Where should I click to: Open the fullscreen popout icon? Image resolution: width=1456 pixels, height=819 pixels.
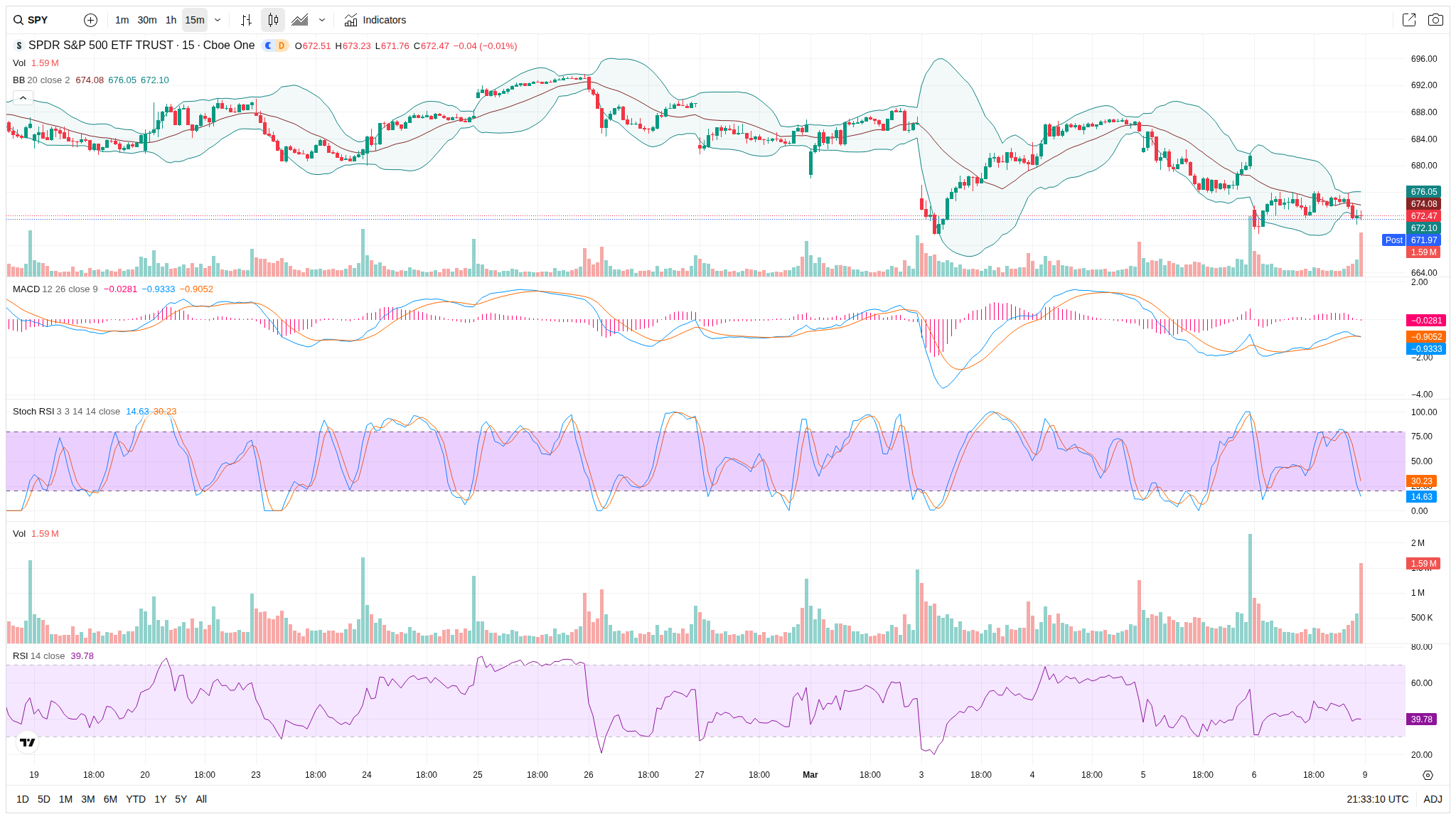[x=1409, y=20]
